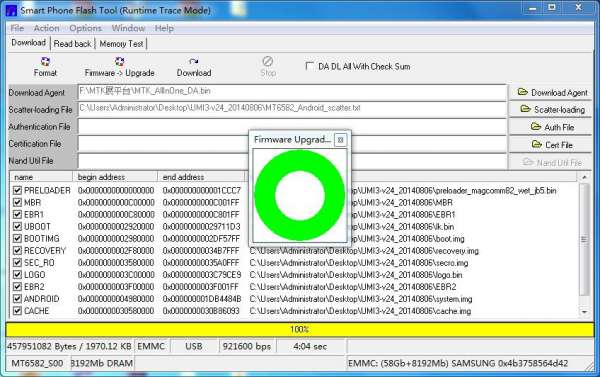This screenshot has width=600, height=377.
Task: Open the Action menu
Action: 46,28
